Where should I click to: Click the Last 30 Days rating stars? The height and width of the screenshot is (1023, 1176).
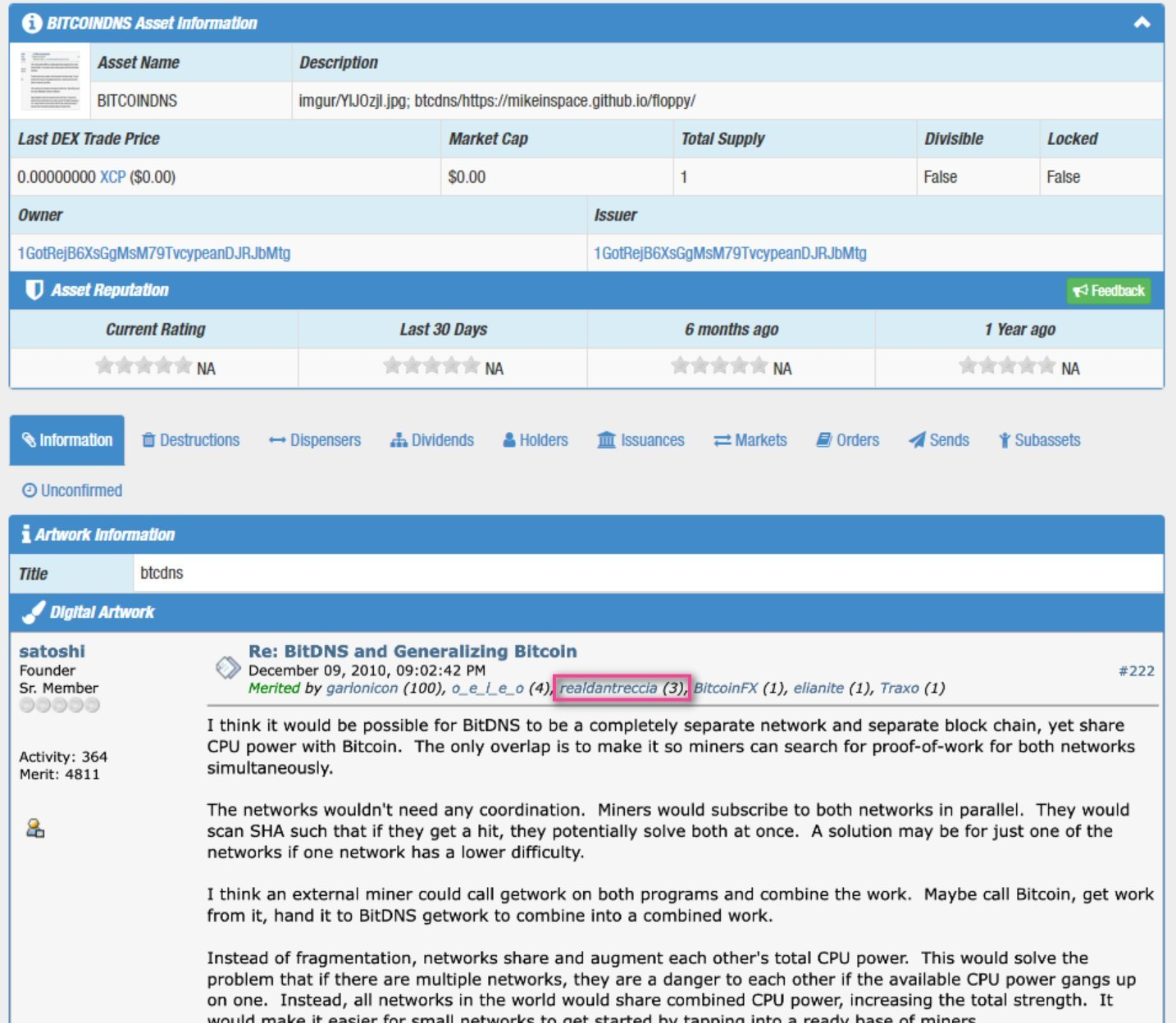tap(431, 366)
